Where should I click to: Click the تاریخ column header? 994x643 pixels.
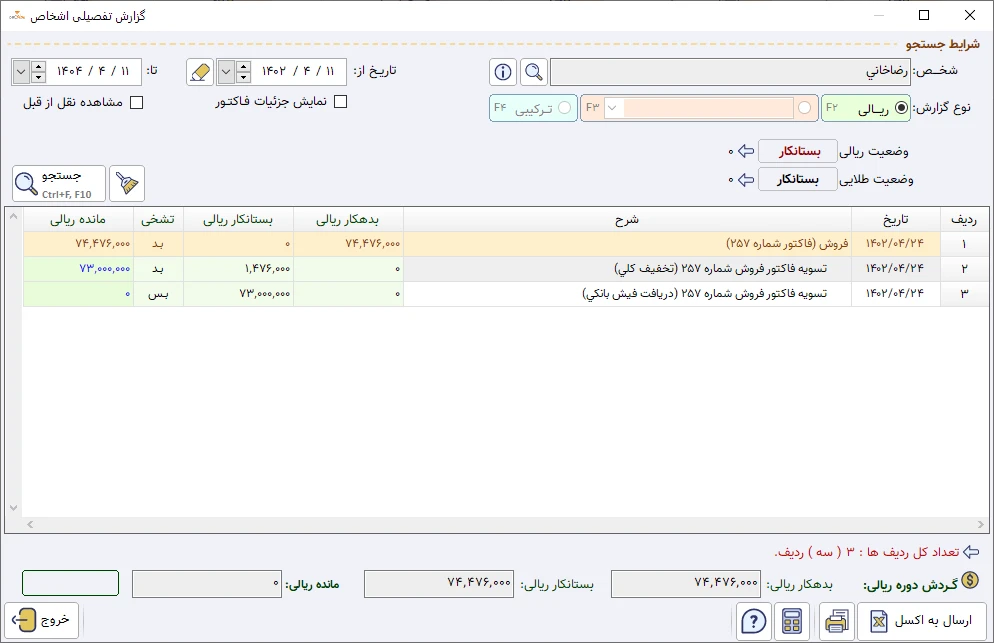[896, 219]
